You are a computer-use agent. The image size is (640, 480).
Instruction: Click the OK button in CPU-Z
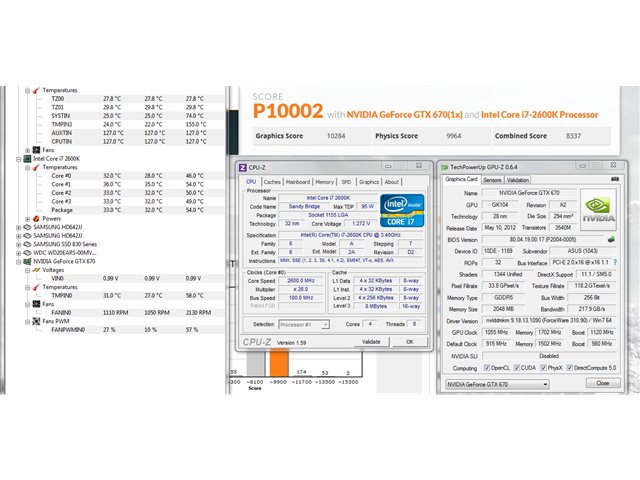click(410, 342)
